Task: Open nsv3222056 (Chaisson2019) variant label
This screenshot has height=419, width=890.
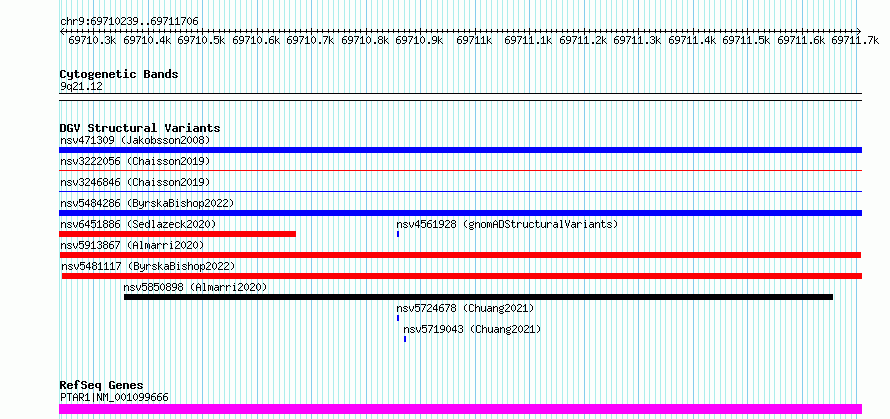Action: click(135, 161)
